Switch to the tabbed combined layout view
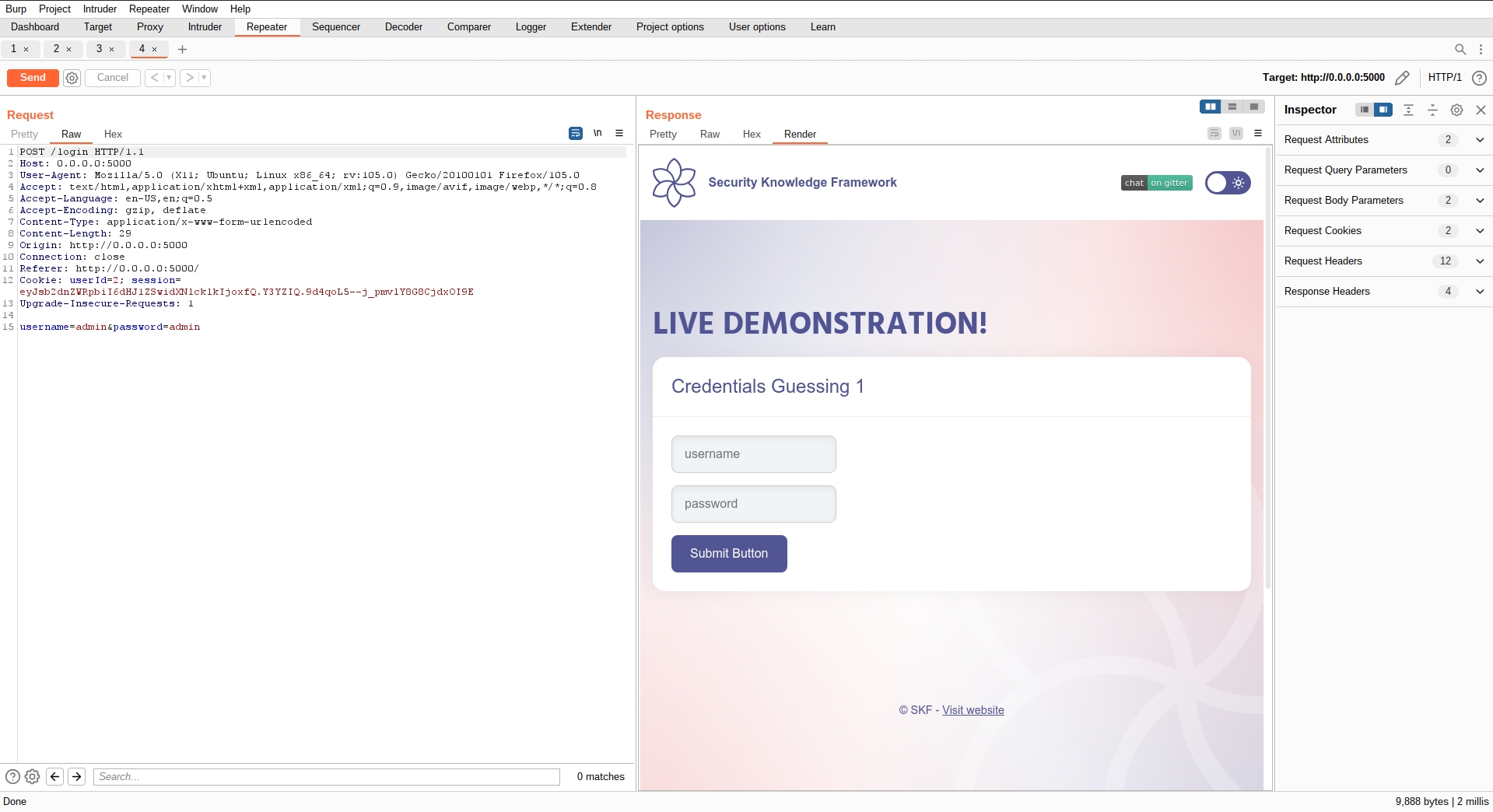 point(1253,107)
